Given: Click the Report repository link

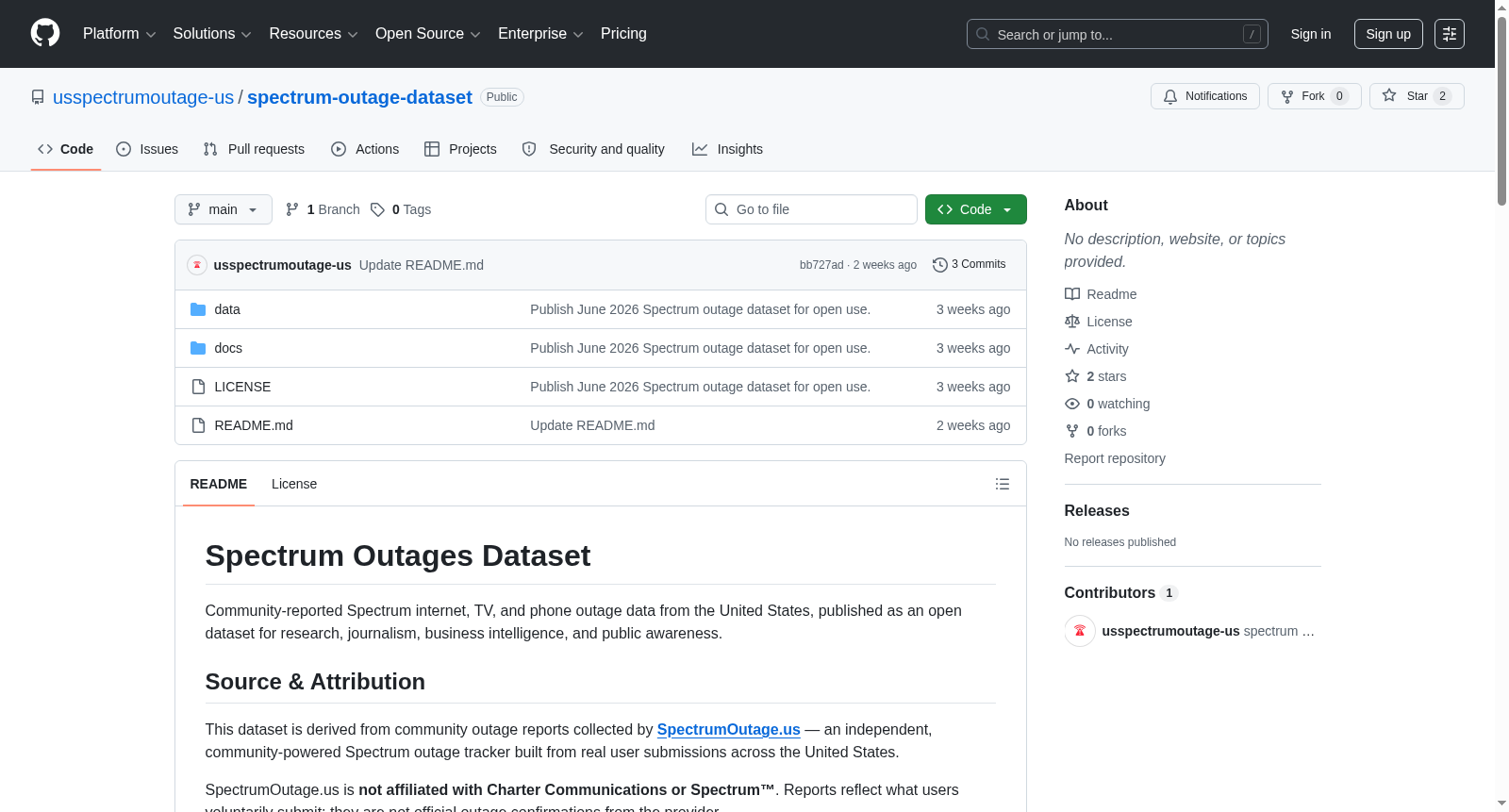Looking at the screenshot, I should point(1115,458).
